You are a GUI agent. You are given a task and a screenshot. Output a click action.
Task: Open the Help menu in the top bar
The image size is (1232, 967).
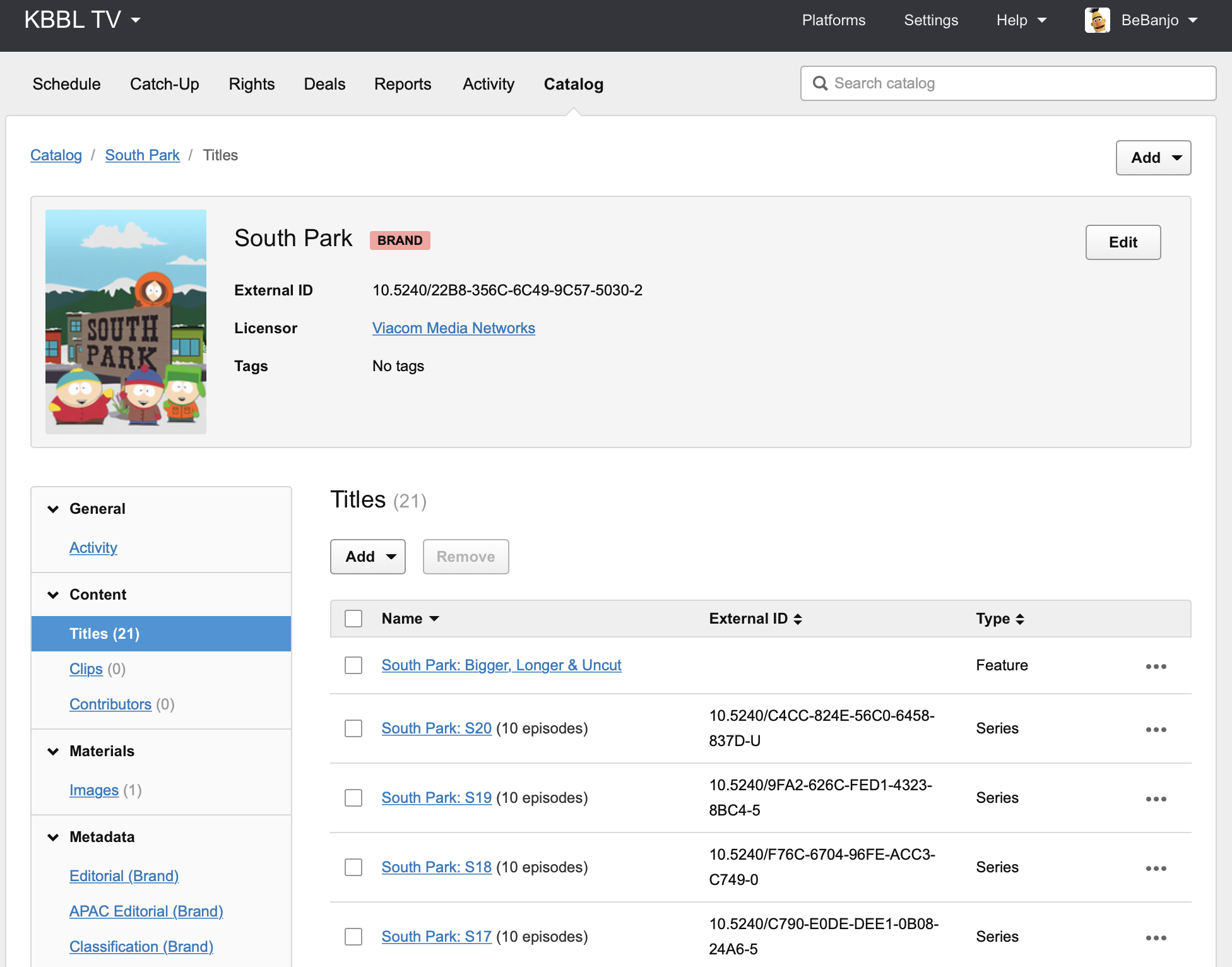point(1021,20)
